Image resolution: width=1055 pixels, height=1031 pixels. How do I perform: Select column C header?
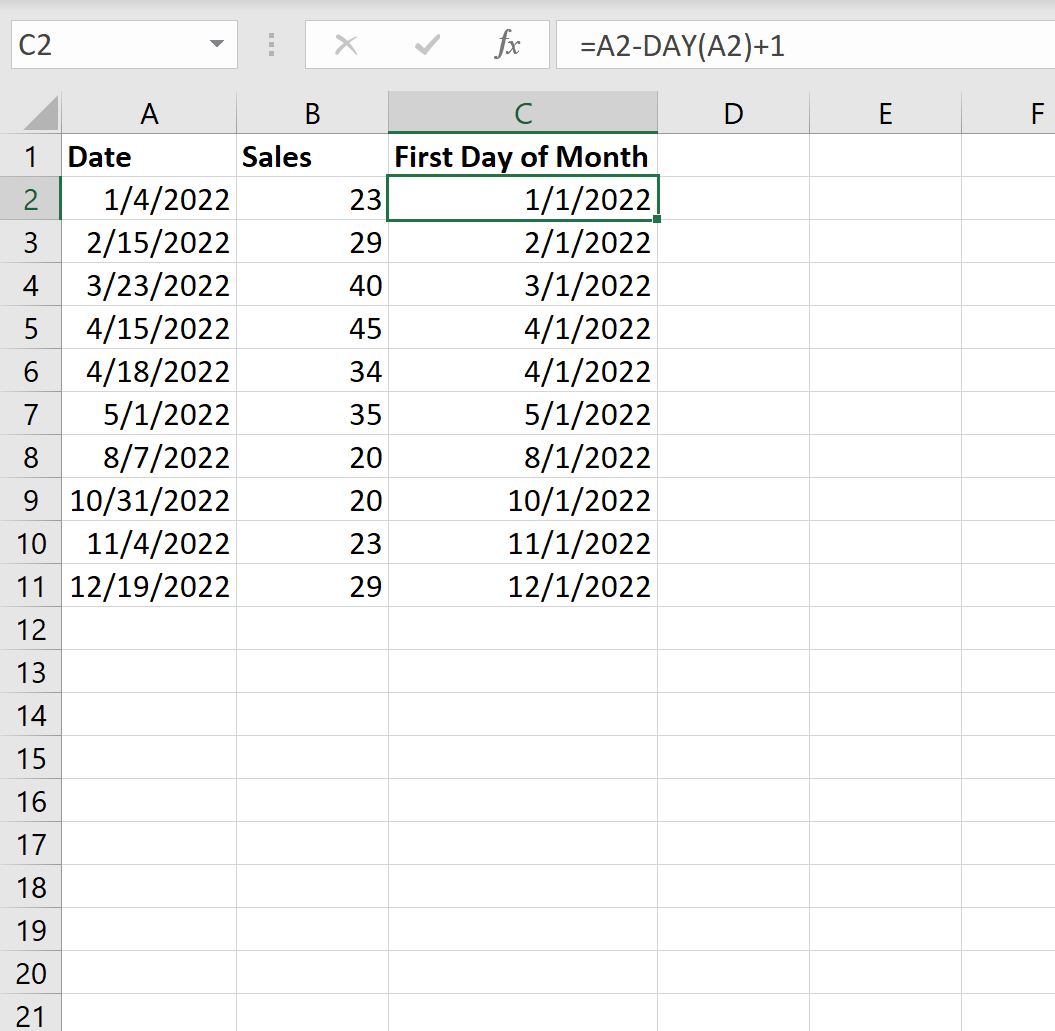coord(523,113)
